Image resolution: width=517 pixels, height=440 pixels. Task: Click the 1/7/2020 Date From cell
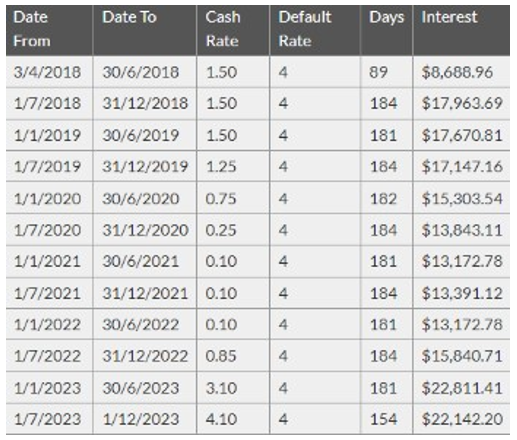(49, 230)
